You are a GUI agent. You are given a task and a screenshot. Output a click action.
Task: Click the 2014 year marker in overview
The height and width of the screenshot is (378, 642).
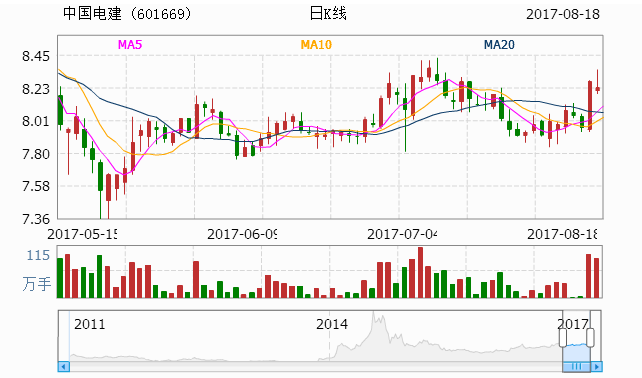click(x=332, y=324)
